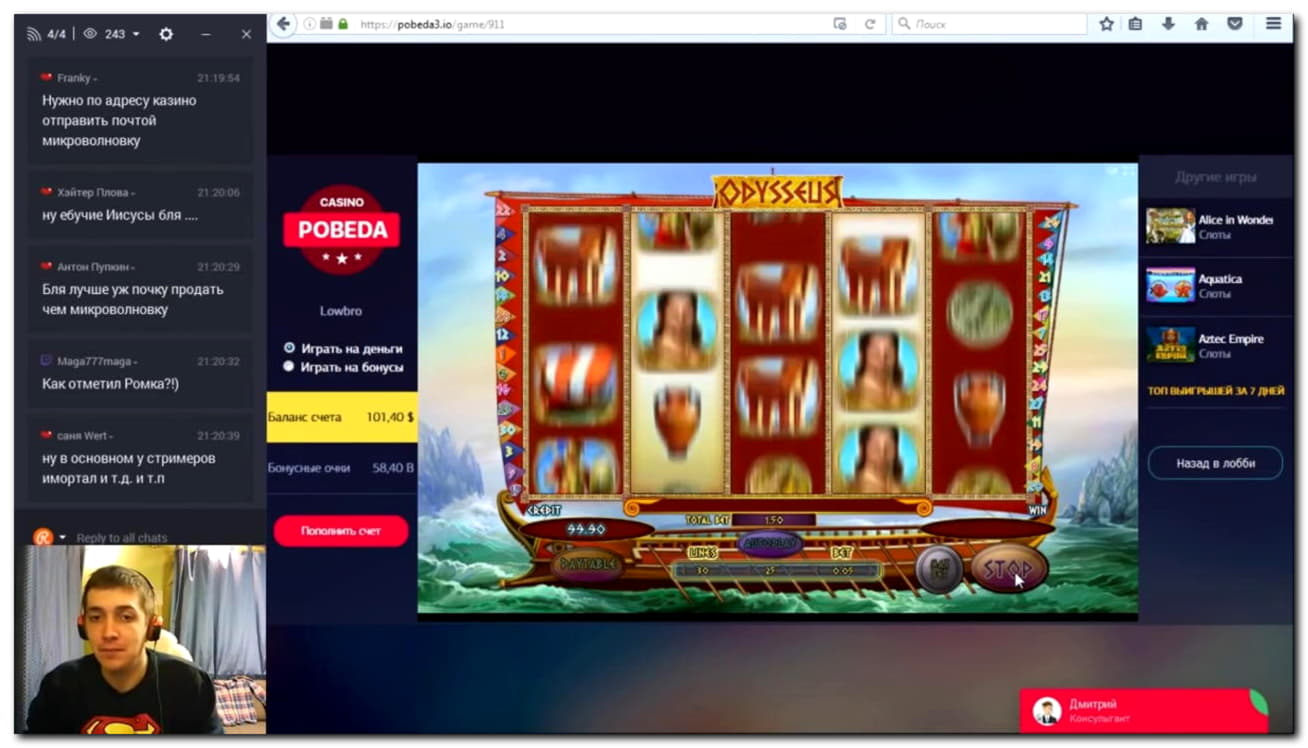Image resolution: width=1308 pixels, height=748 pixels.
Task: Open the bookmarks list clipboard icon
Action: pyautogui.click(x=1135, y=24)
